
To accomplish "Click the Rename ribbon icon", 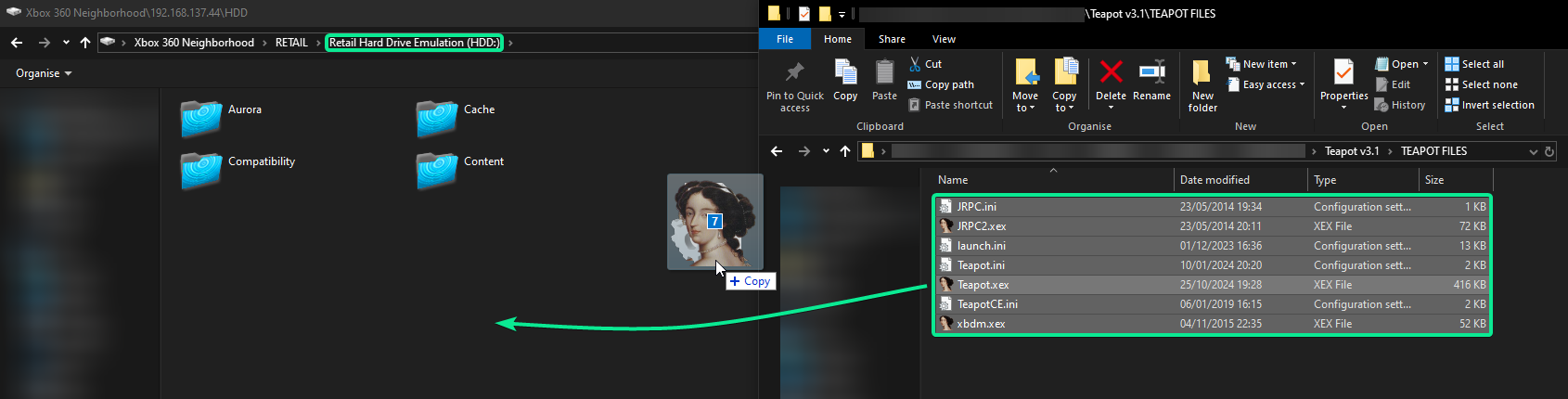I will [x=1151, y=80].
